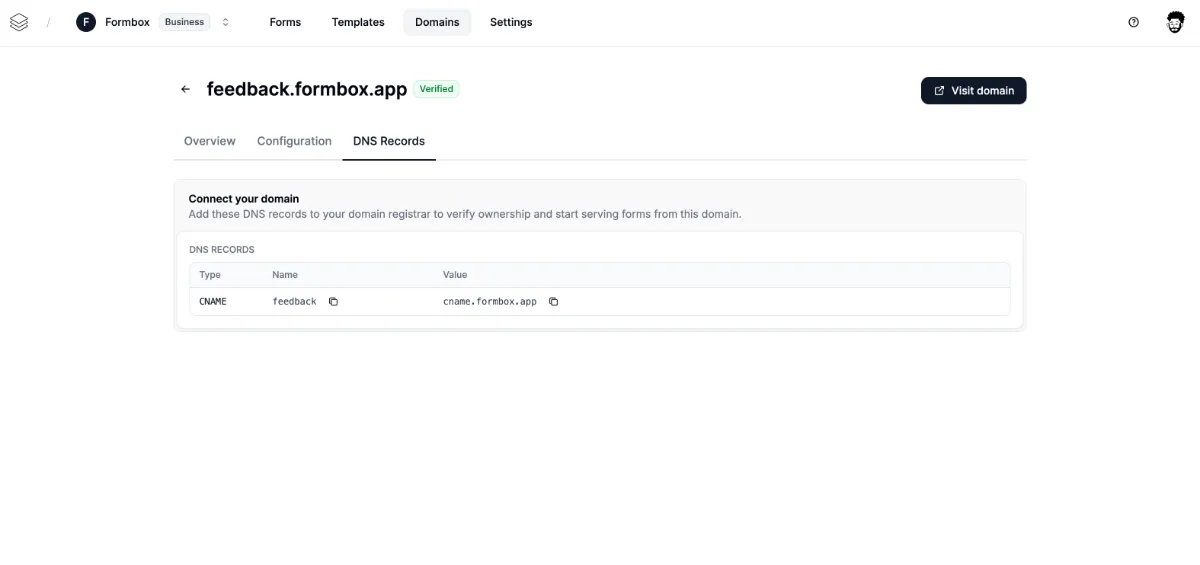Go to the Templates page
The image size is (1200, 565).
coord(358,22)
